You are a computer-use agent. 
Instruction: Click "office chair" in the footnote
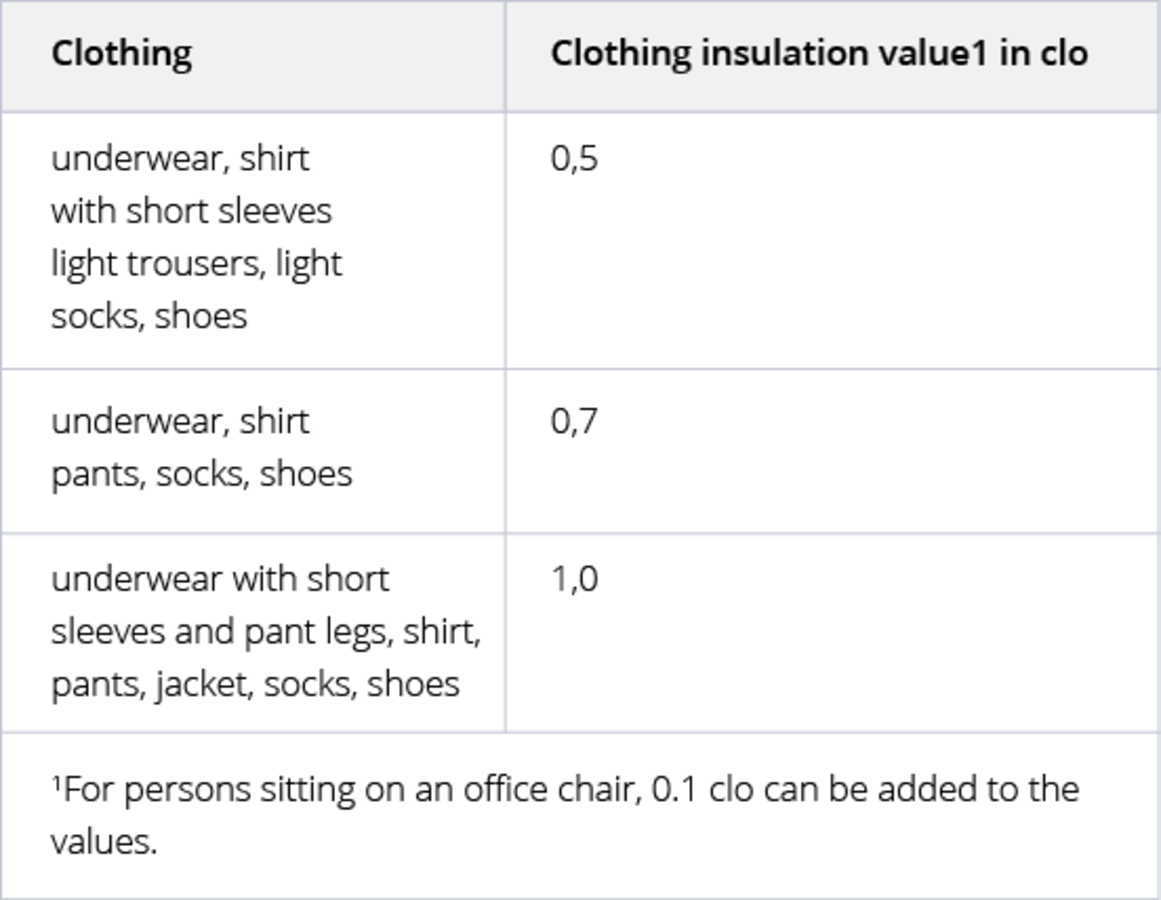[x=549, y=789]
